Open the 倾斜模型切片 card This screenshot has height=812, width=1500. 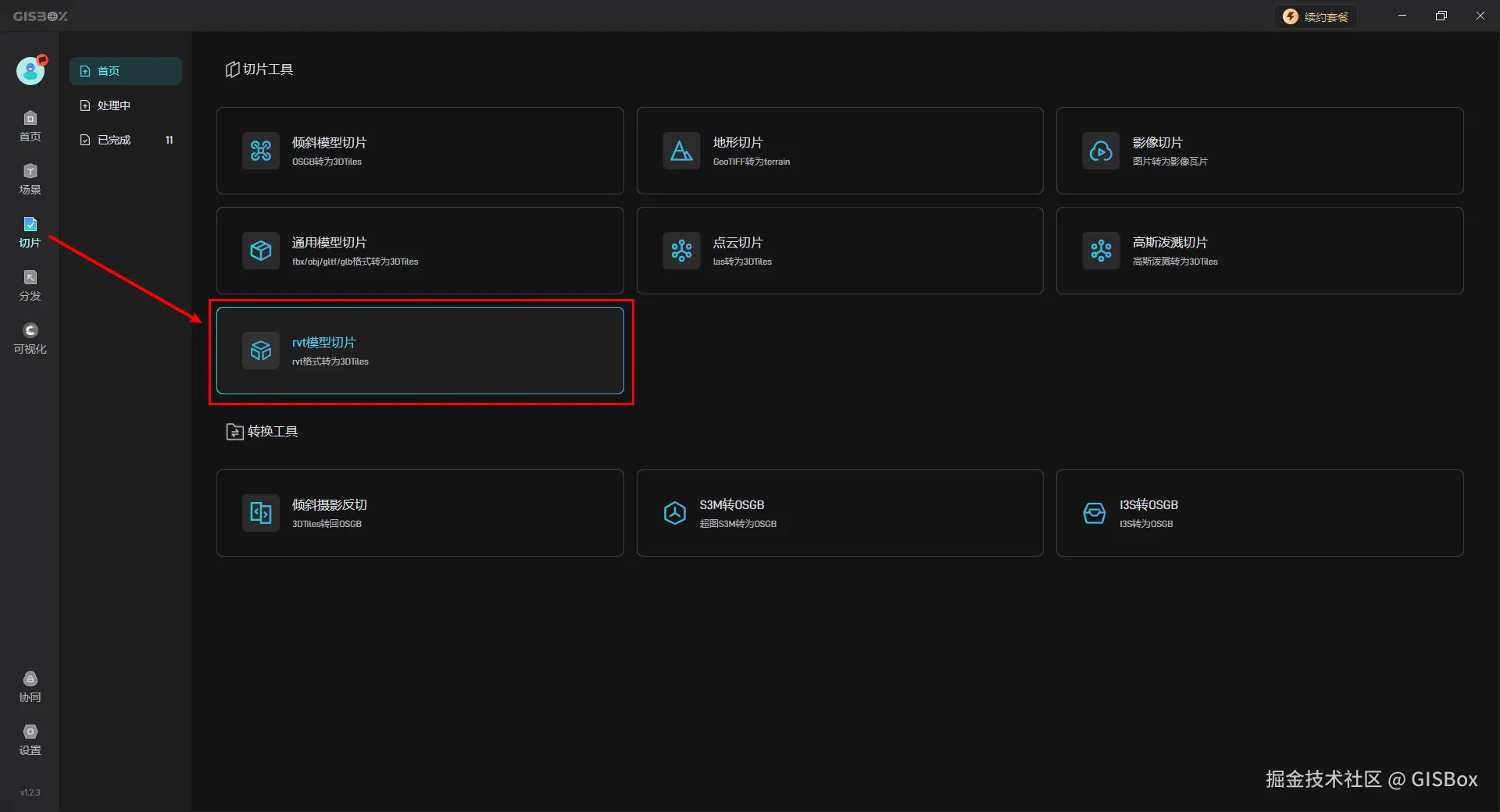(420, 151)
